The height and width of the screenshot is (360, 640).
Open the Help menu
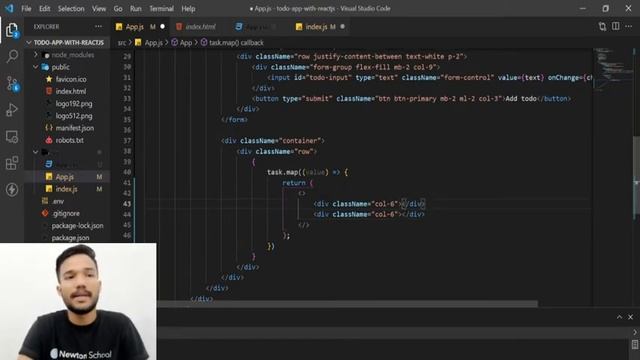[x=188, y=9]
